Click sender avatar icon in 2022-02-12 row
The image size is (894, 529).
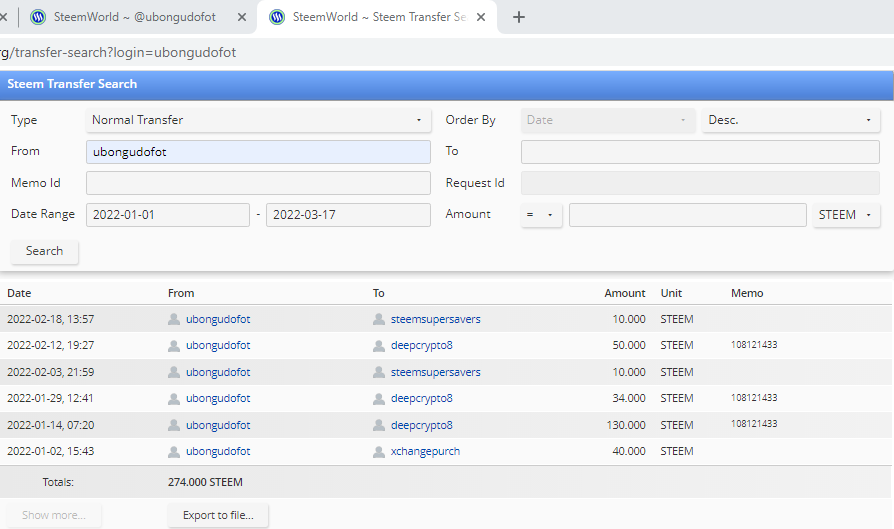174,345
